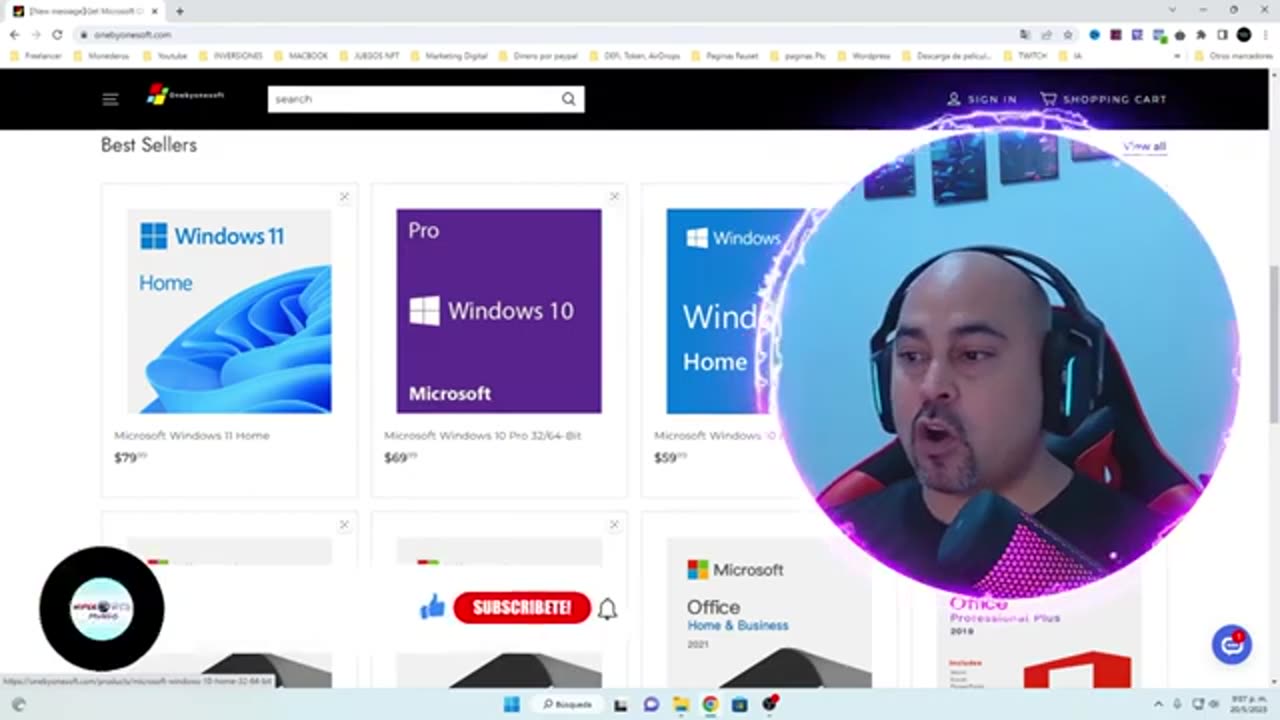1280x720 pixels.
Task: Open Google Chrome from the taskbar
Action: 710,704
